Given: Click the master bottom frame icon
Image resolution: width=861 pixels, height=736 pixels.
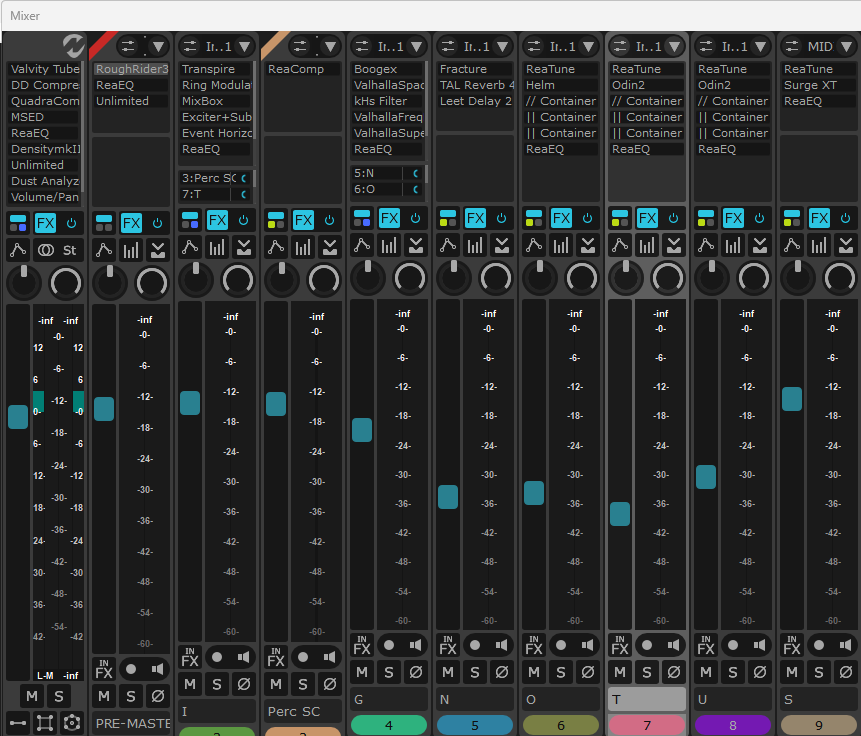Looking at the screenshot, I should tap(44, 723).
